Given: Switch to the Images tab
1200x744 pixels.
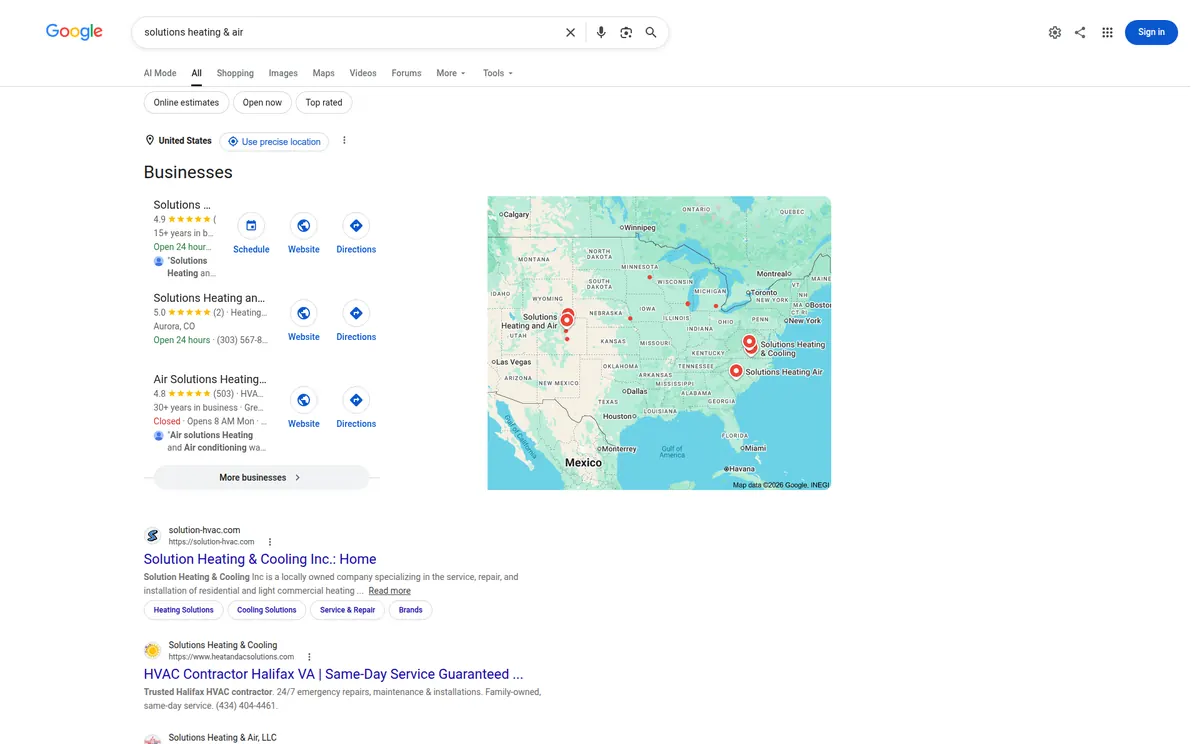Looking at the screenshot, I should [x=283, y=73].
